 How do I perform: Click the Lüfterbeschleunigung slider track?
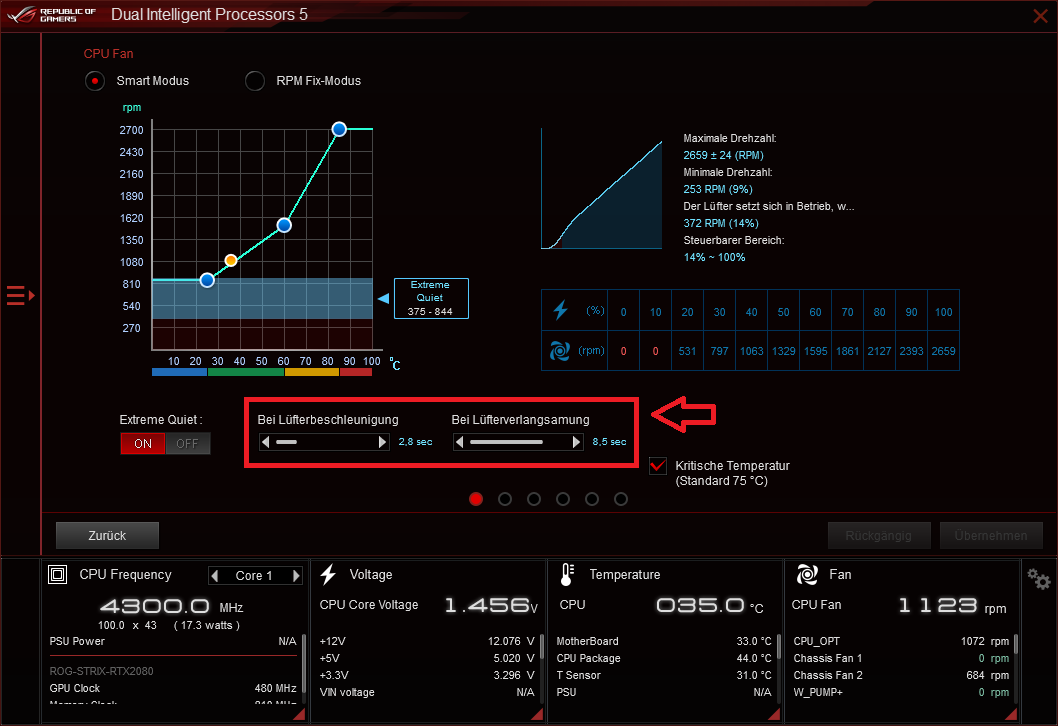324,442
